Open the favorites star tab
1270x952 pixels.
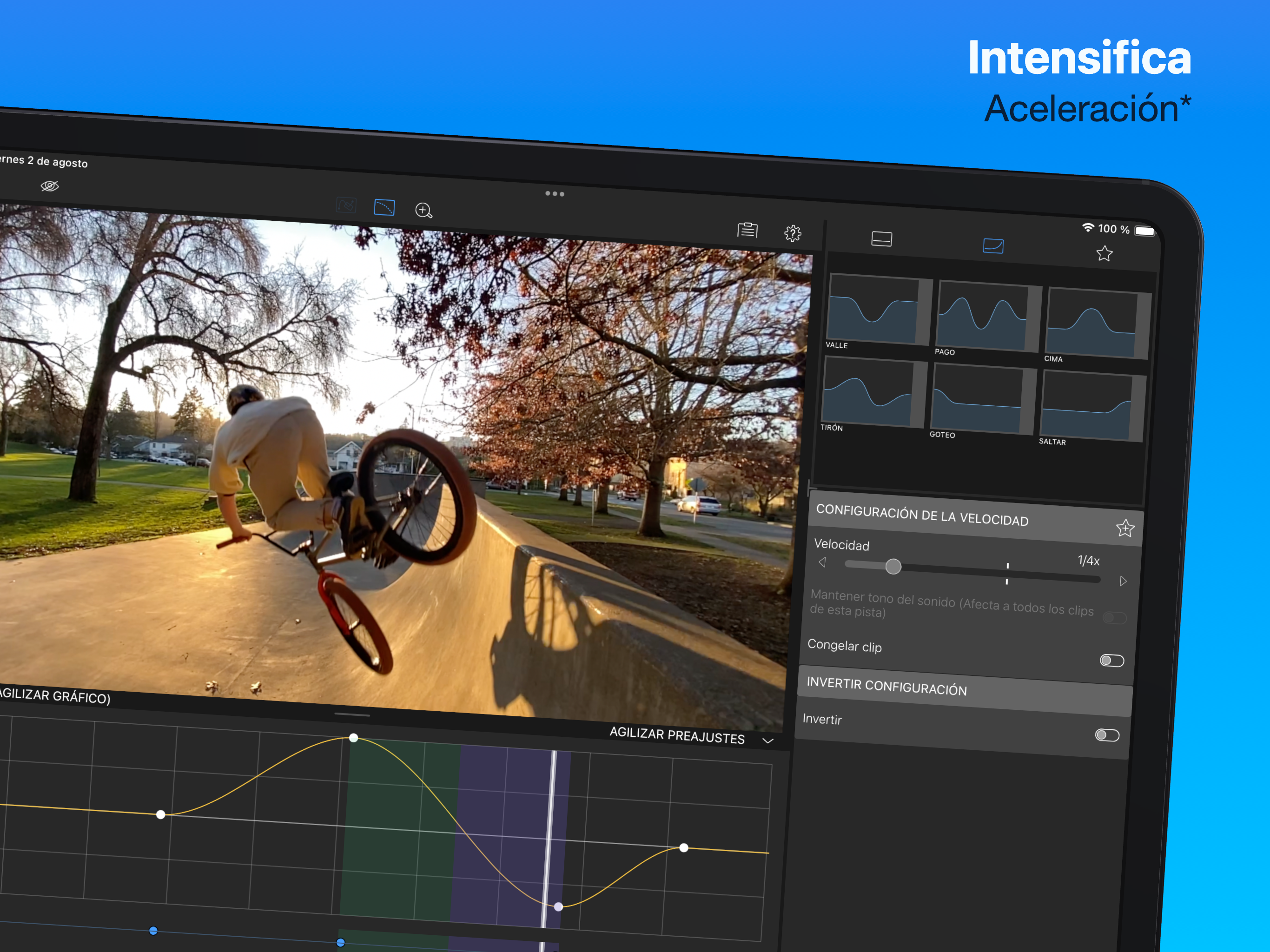(1104, 254)
